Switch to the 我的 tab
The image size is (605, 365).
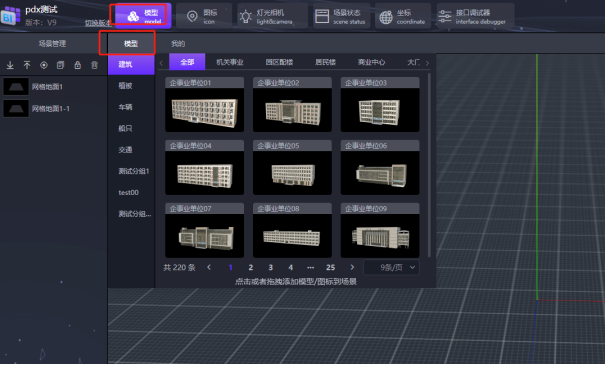click(x=178, y=44)
